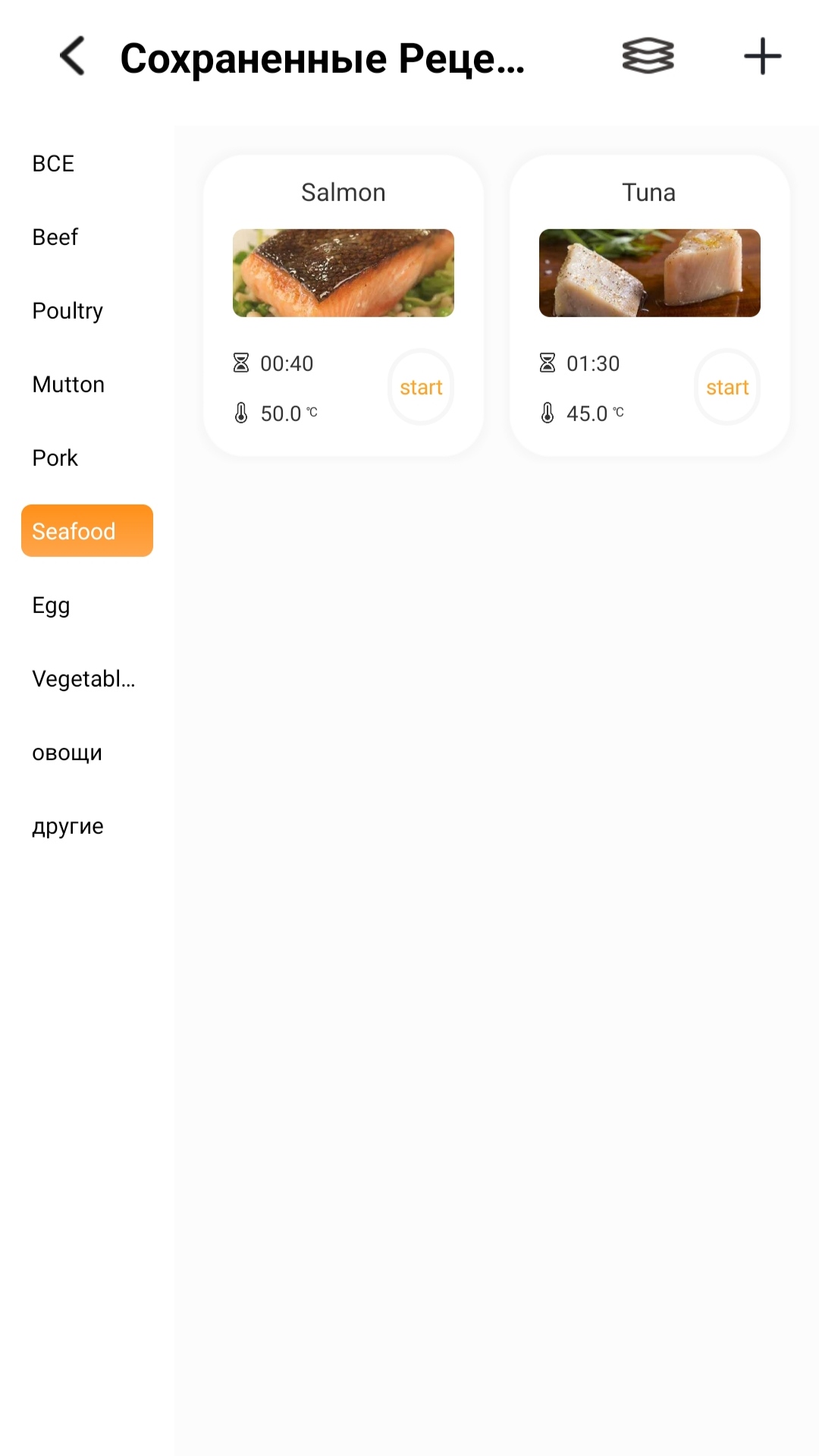
Task: Click the Salmon thermometer icon
Action: coord(241,414)
